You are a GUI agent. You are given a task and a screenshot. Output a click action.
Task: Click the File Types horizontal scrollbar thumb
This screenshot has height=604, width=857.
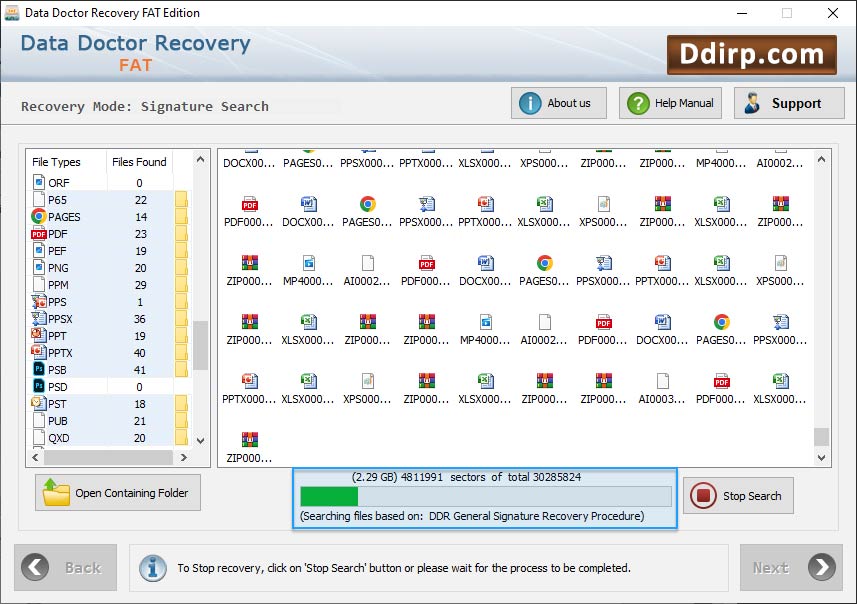[x=108, y=457]
